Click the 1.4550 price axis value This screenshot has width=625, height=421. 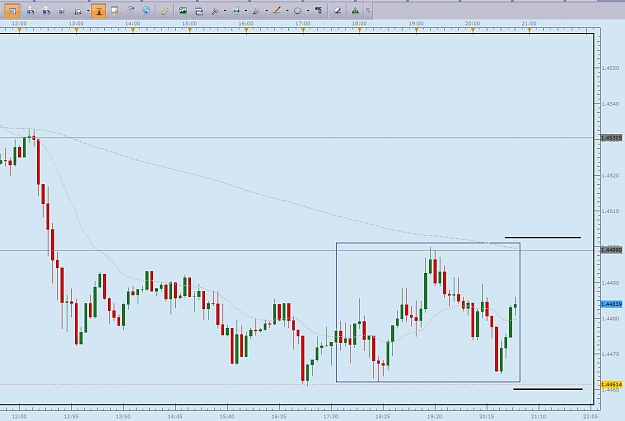tap(611, 68)
